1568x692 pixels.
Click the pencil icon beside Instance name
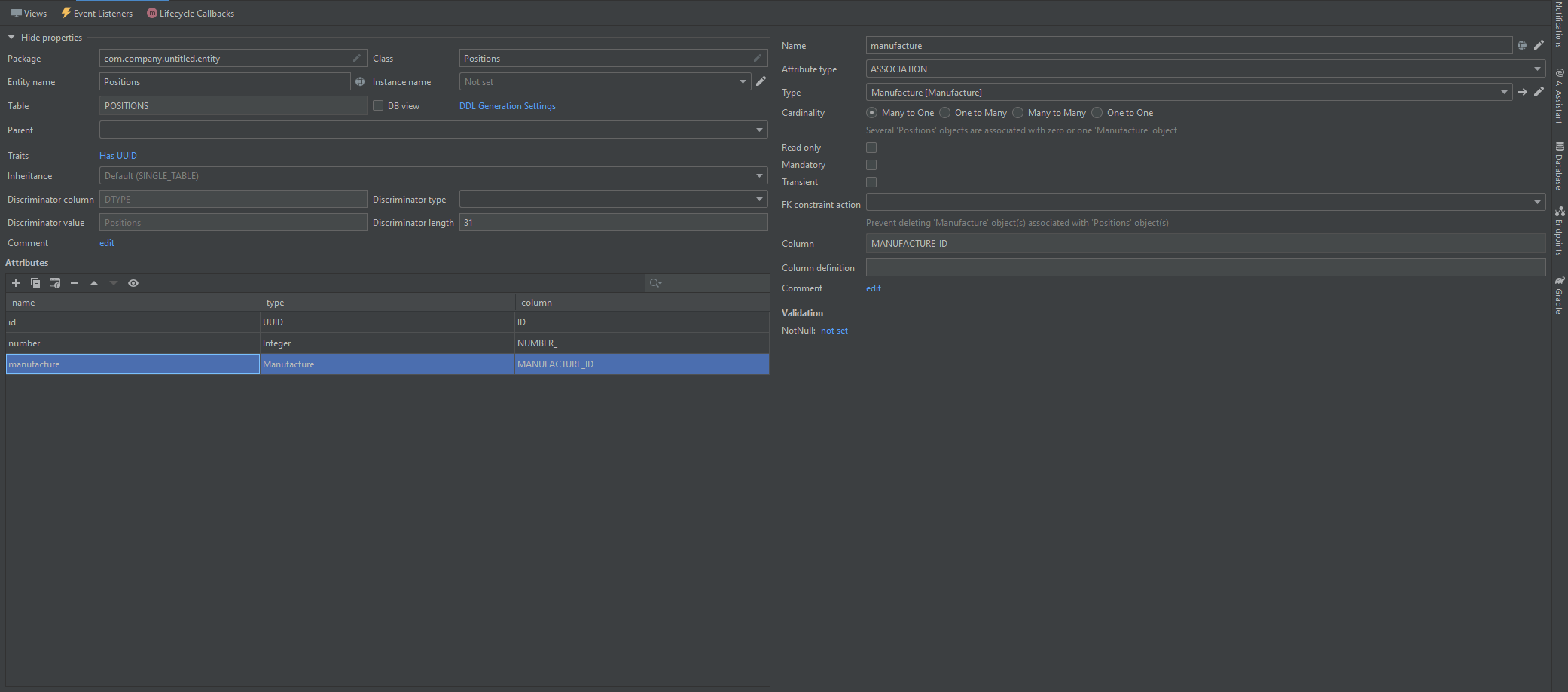(x=761, y=81)
